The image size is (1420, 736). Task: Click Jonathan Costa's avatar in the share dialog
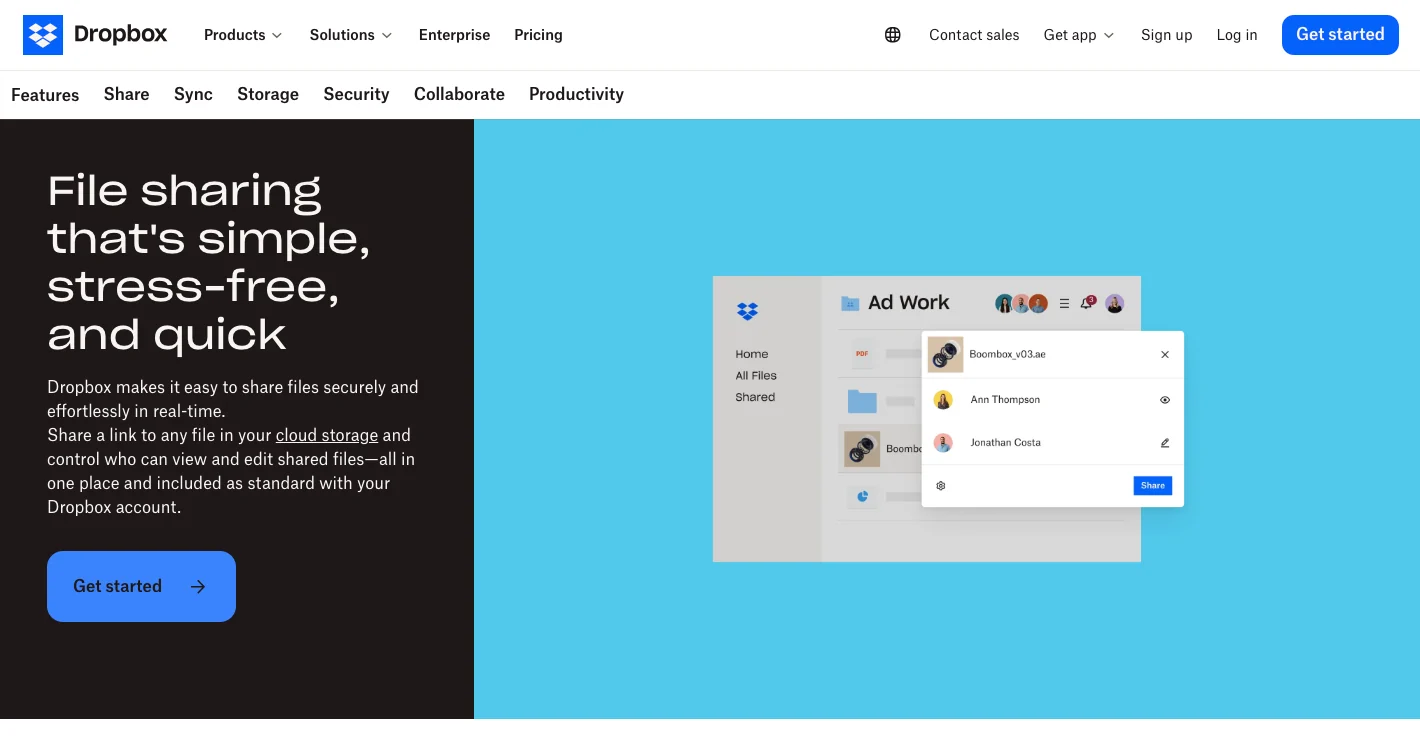point(943,442)
